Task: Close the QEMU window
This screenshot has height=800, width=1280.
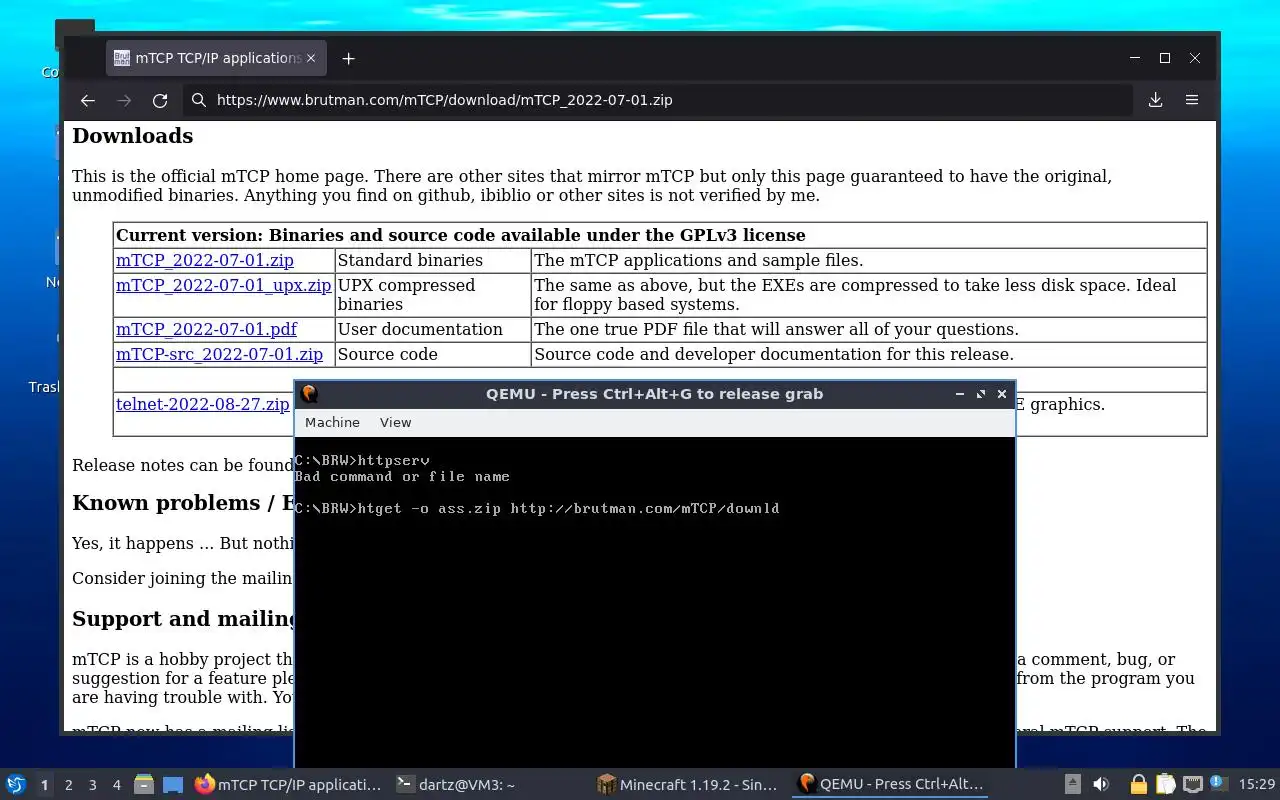Action: point(1002,394)
